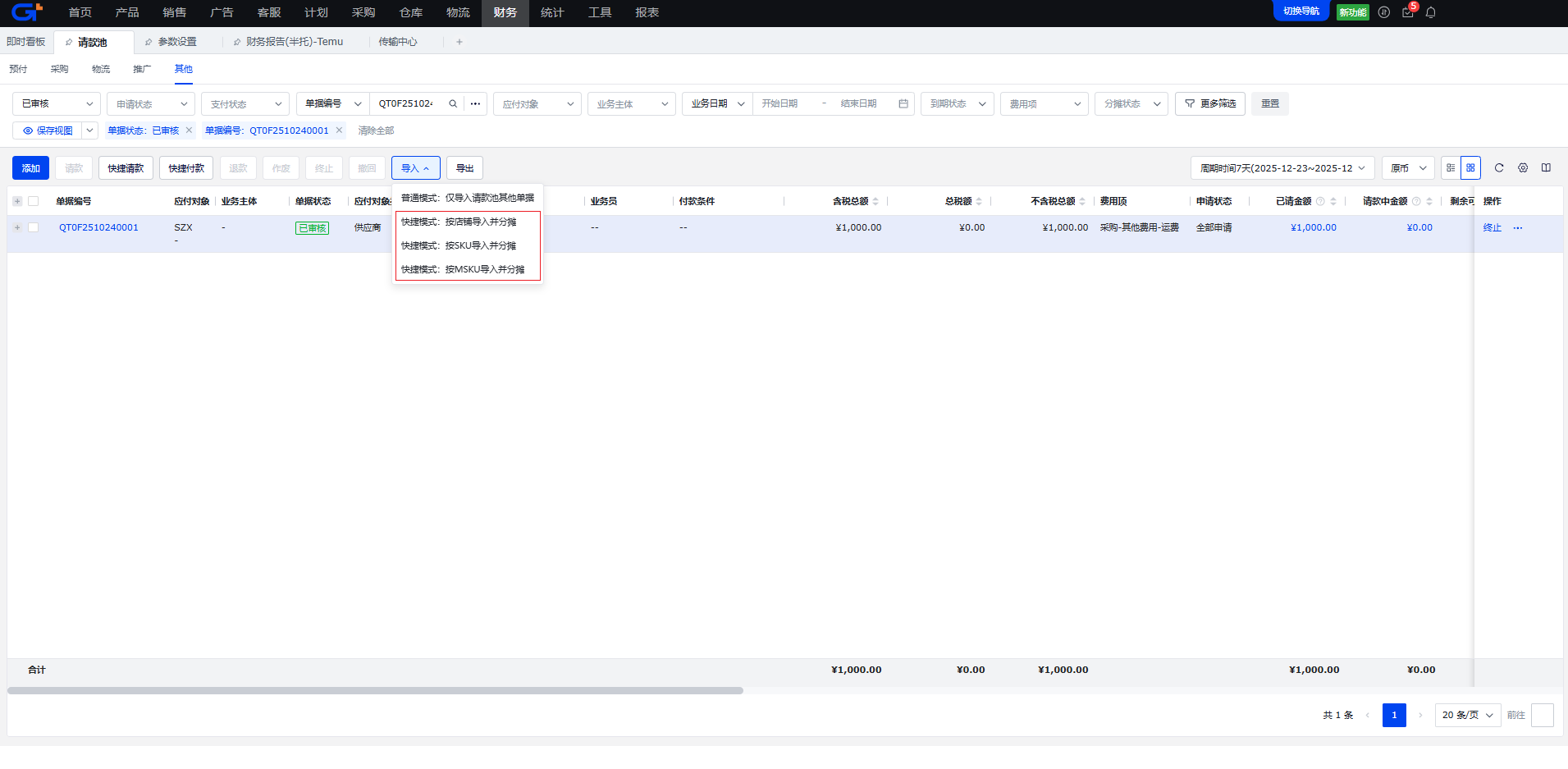Switch to the list view layout icon

(x=1451, y=168)
